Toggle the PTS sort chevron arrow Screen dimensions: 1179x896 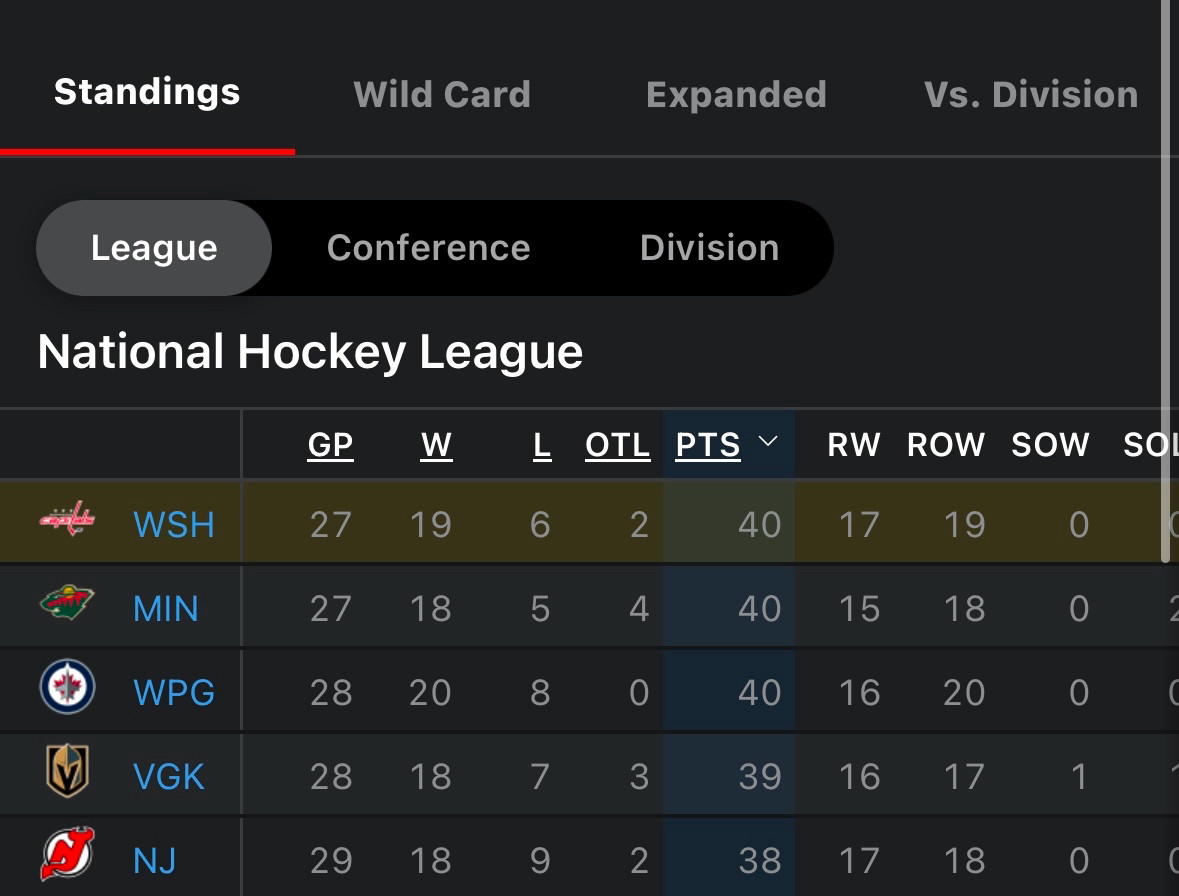pos(768,441)
